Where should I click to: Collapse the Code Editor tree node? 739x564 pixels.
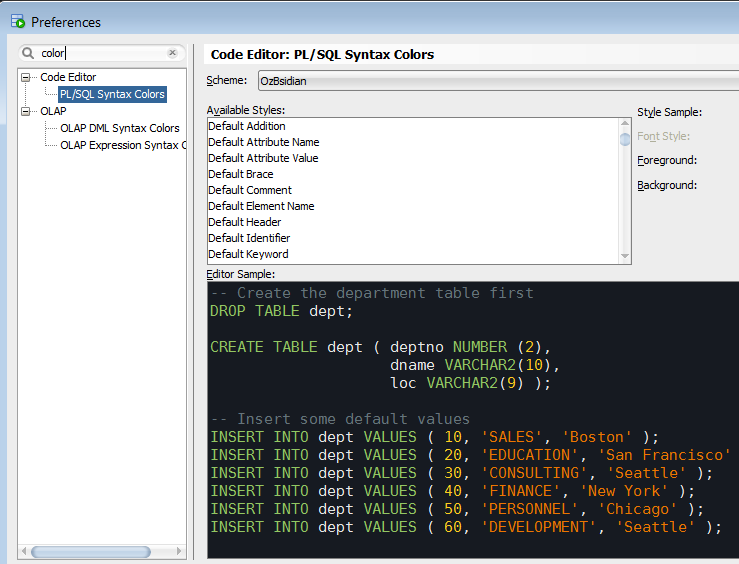pos(25,77)
